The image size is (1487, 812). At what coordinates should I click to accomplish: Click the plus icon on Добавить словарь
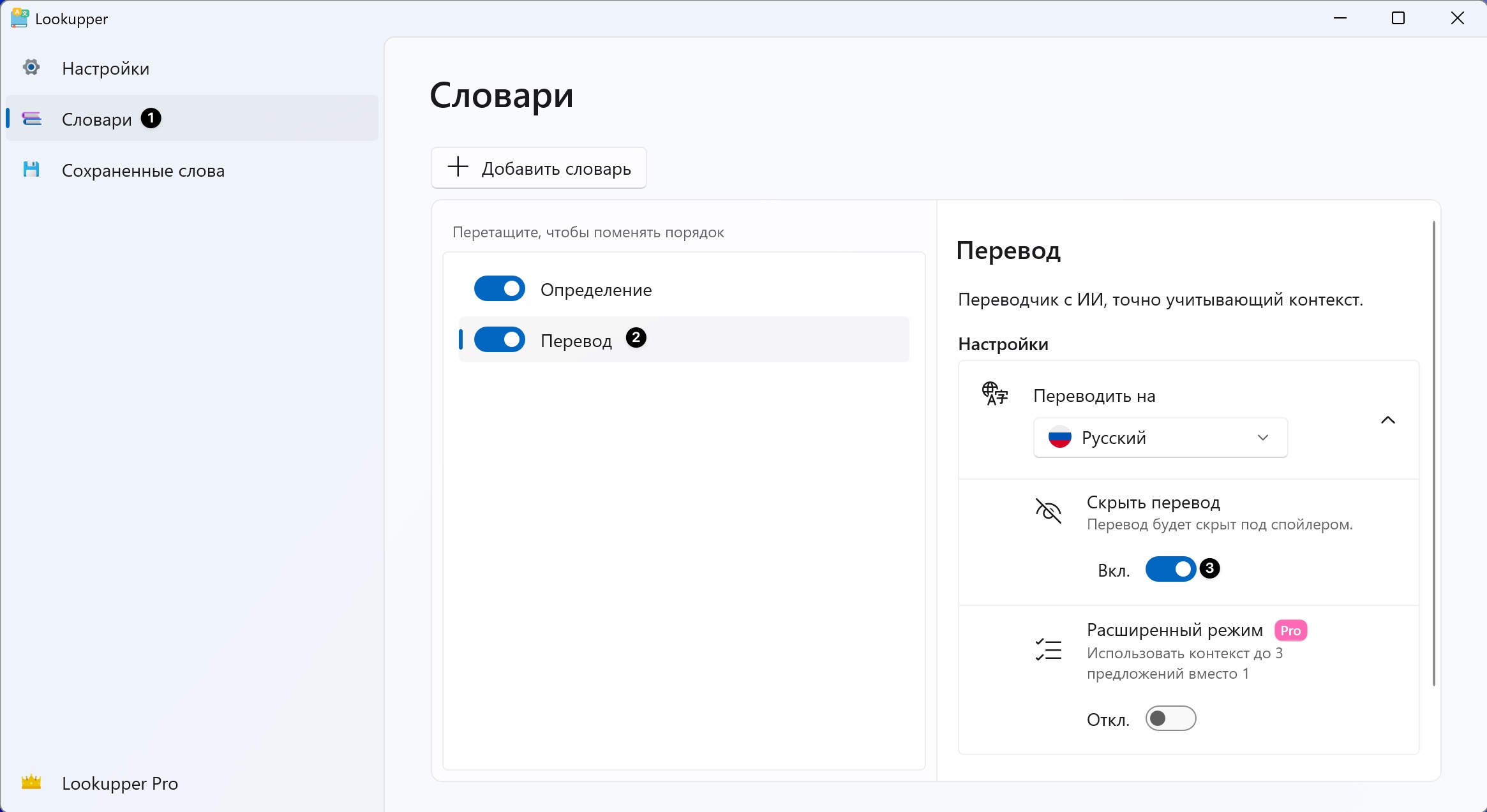point(458,167)
